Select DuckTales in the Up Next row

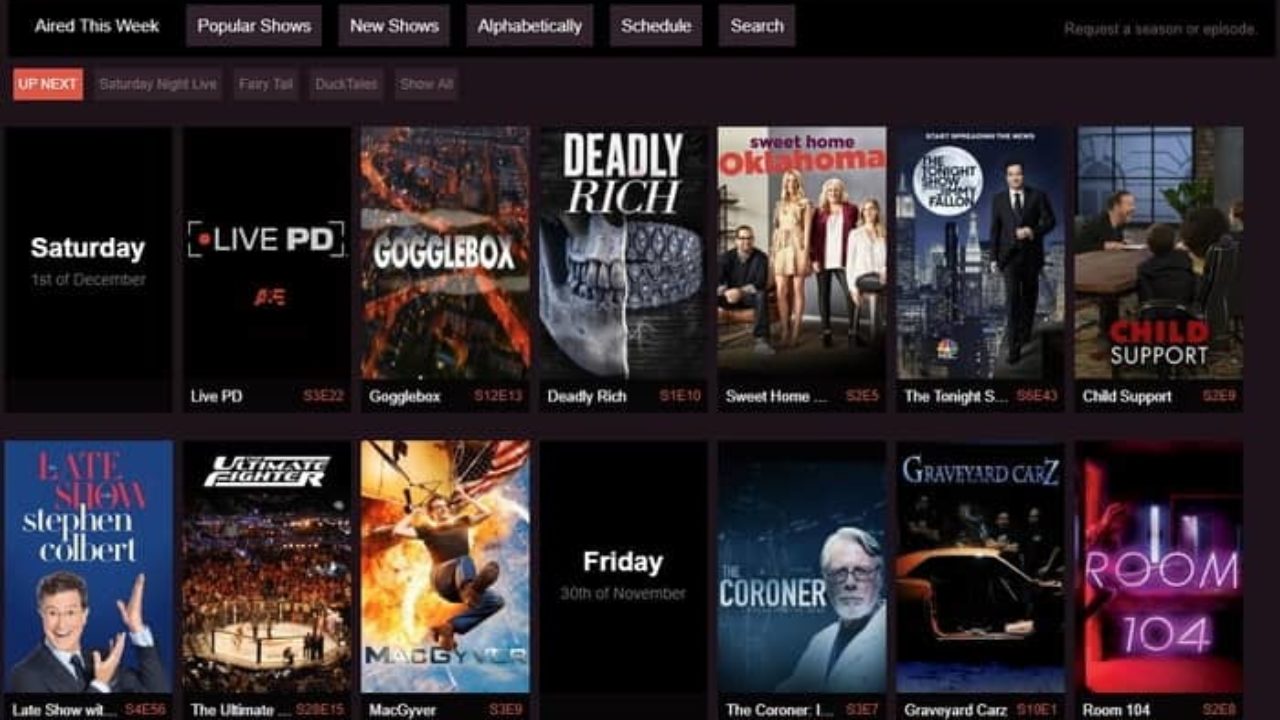(346, 84)
